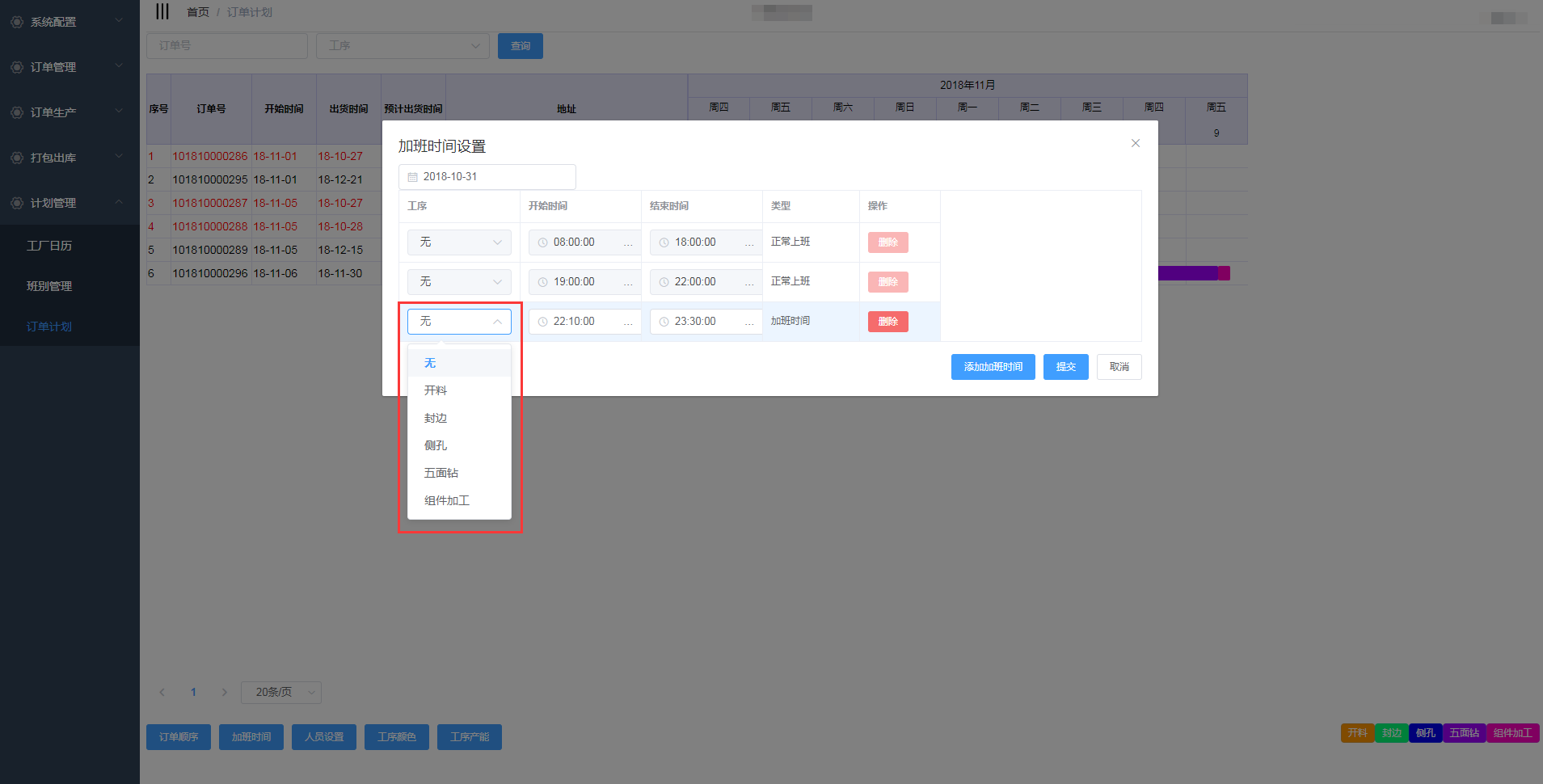Pick 组件加工 option in the dropdown
Viewport: 1543px width, 784px height.
click(x=446, y=500)
